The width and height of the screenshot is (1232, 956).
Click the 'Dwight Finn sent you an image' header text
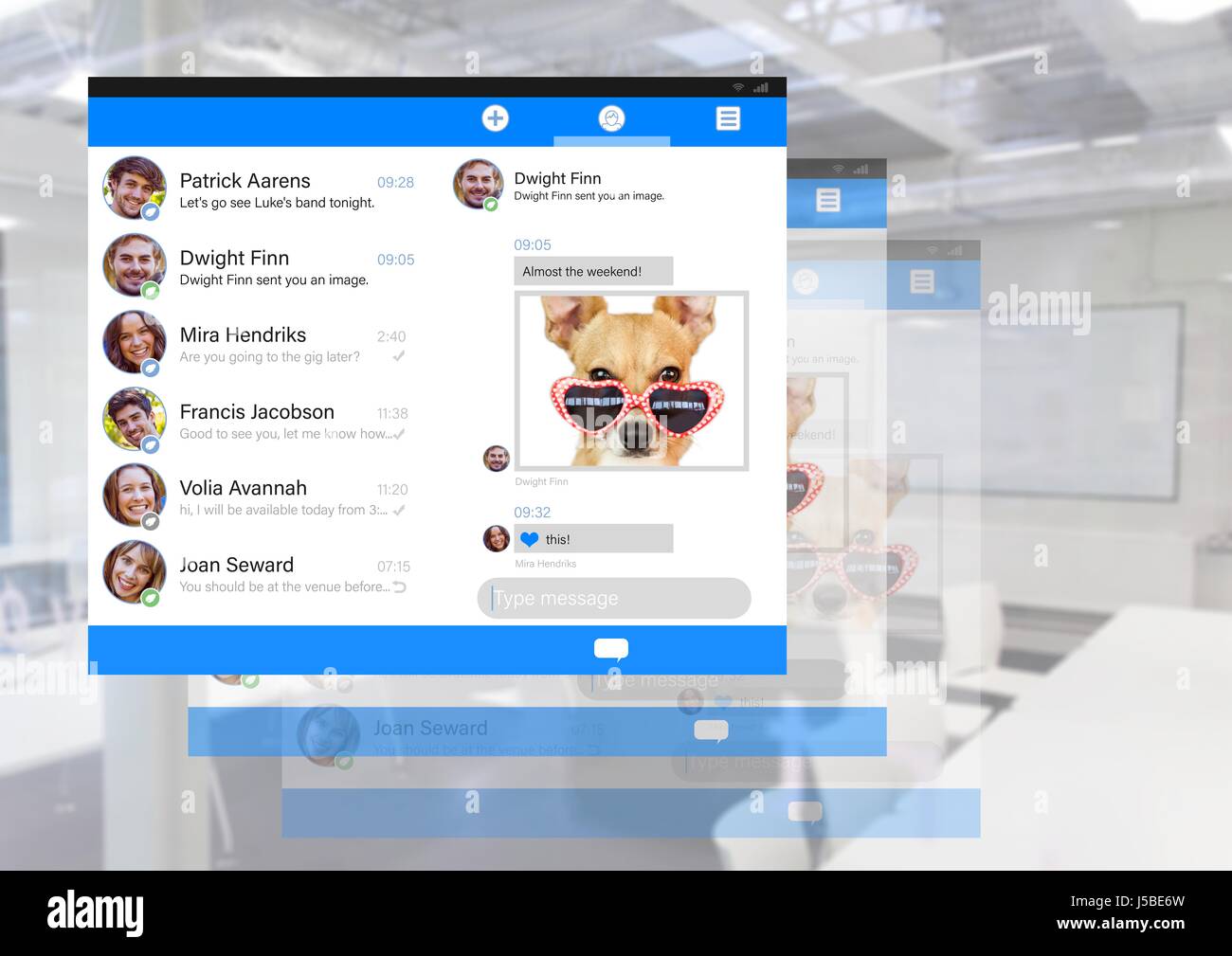point(589,196)
